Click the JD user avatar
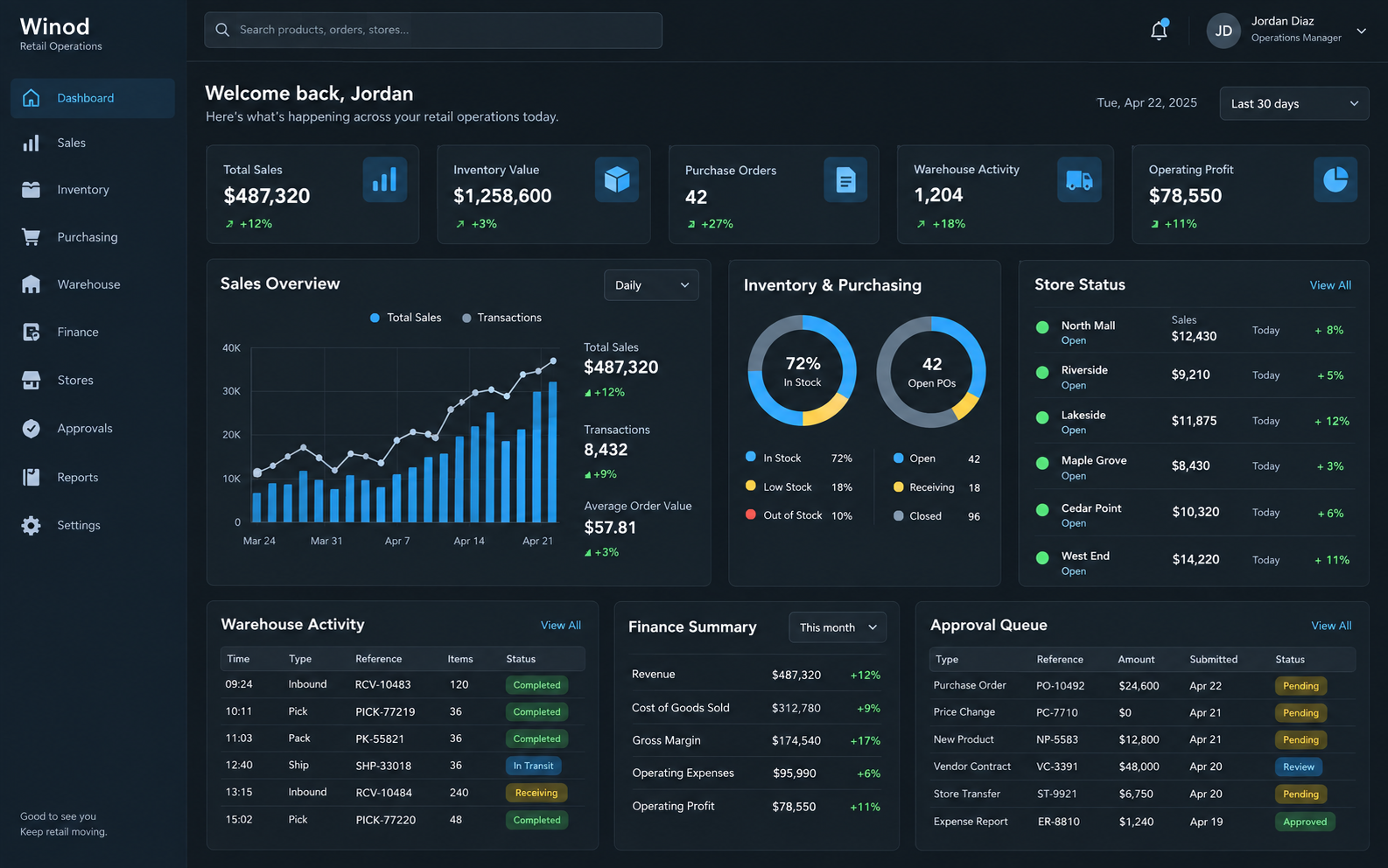Screen dimensions: 1388x868 coord(1223,31)
